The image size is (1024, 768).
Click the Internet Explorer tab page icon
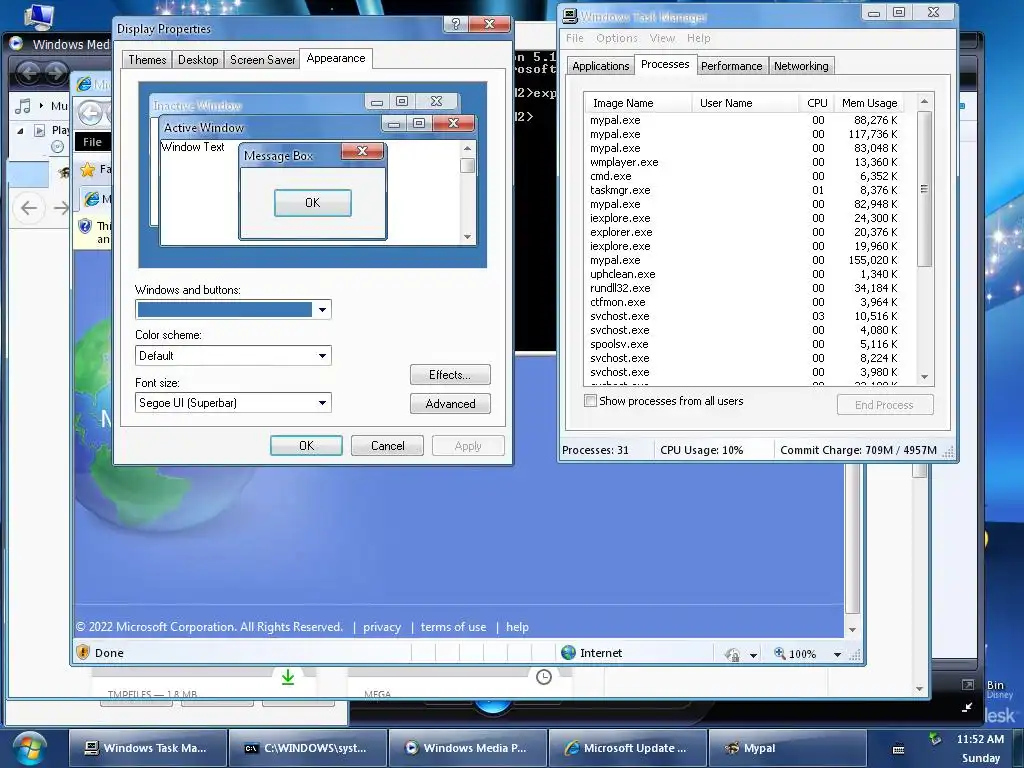pos(91,199)
